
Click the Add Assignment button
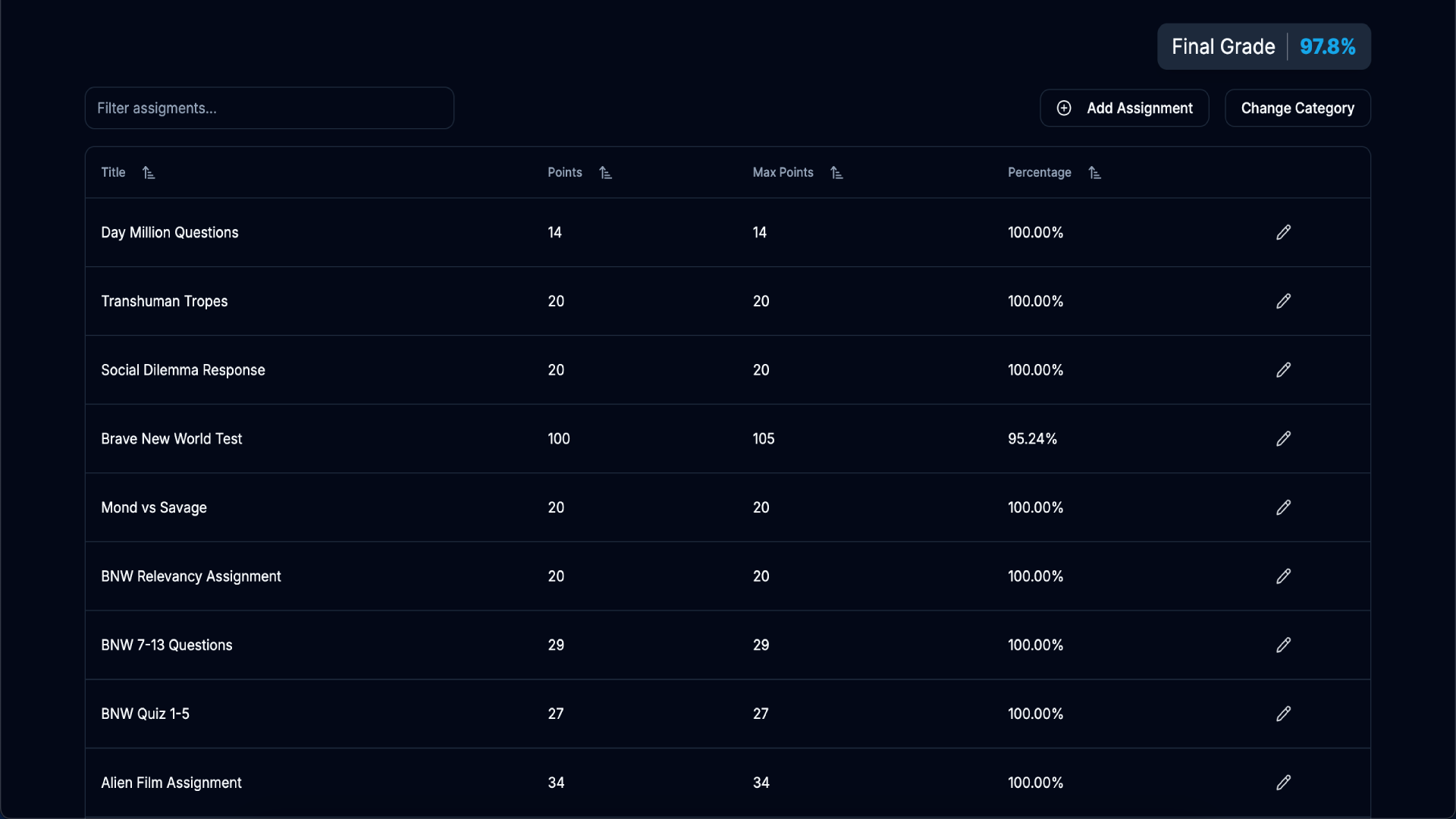[x=1124, y=108]
